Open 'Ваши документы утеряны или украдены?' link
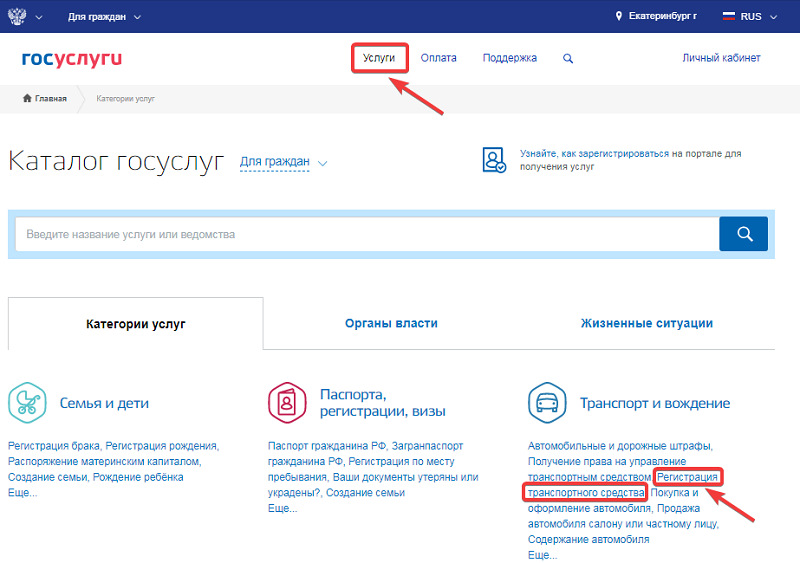Viewport: 800px width, 563px height. (x=373, y=485)
